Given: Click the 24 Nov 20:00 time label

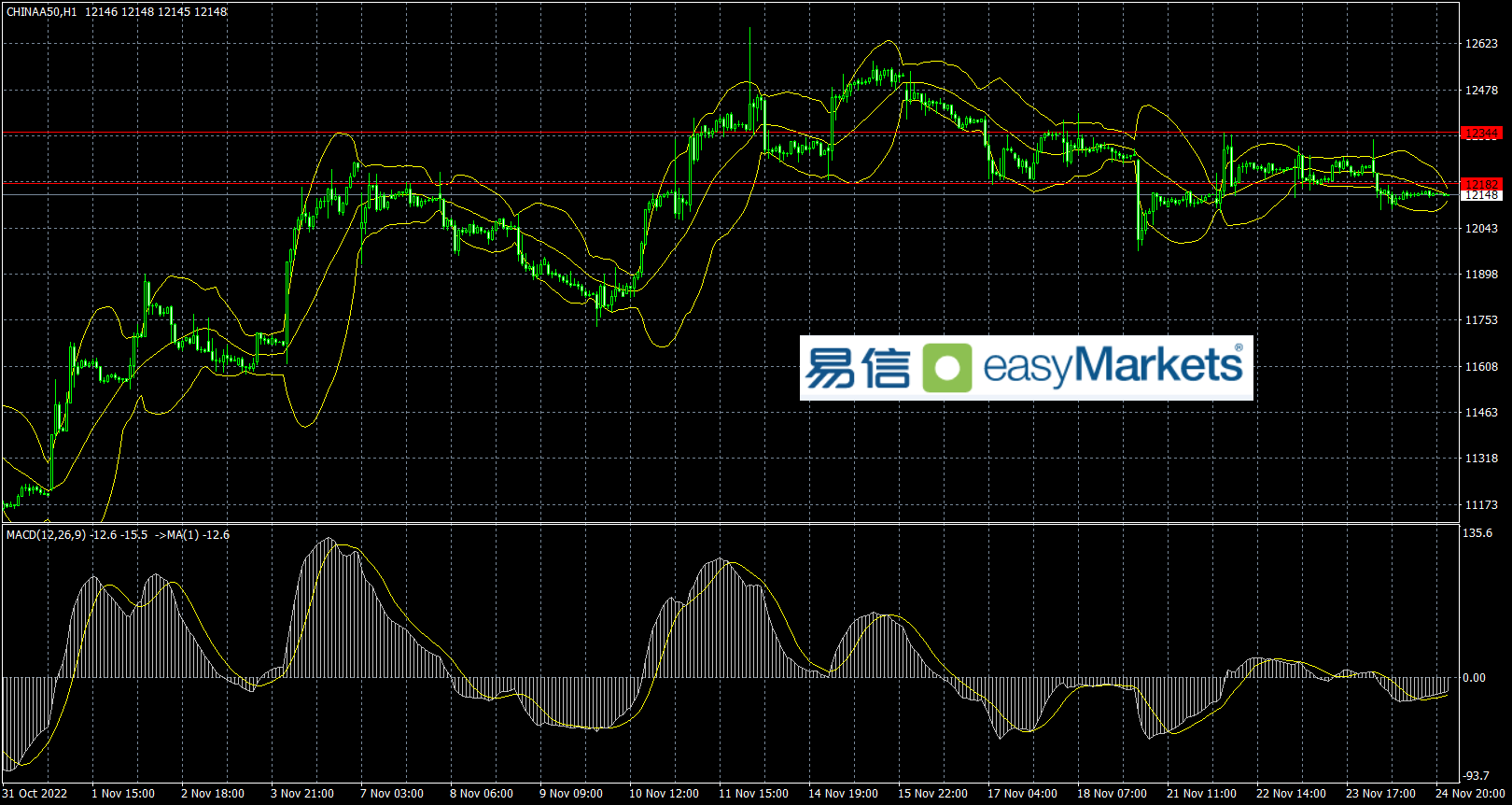Looking at the screenshot, I should click(x=1470, y=794).
